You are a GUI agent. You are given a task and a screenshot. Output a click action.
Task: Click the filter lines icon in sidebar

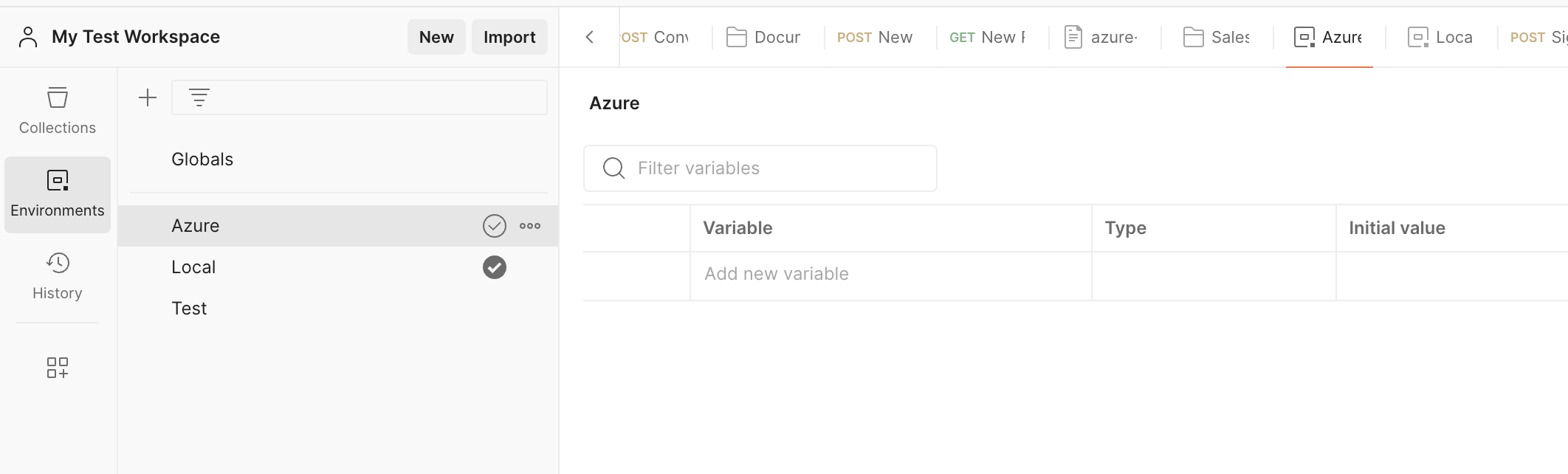199,97
